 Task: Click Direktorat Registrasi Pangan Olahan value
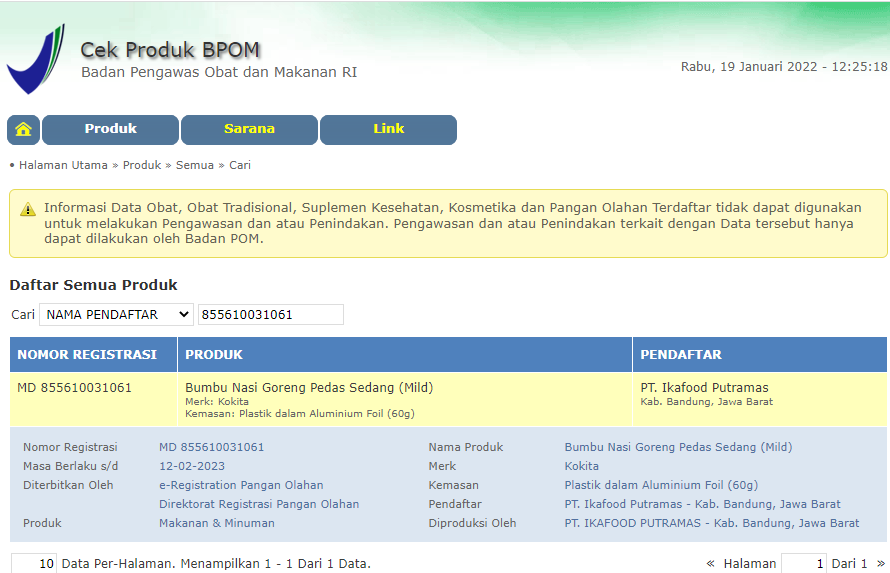259,504
